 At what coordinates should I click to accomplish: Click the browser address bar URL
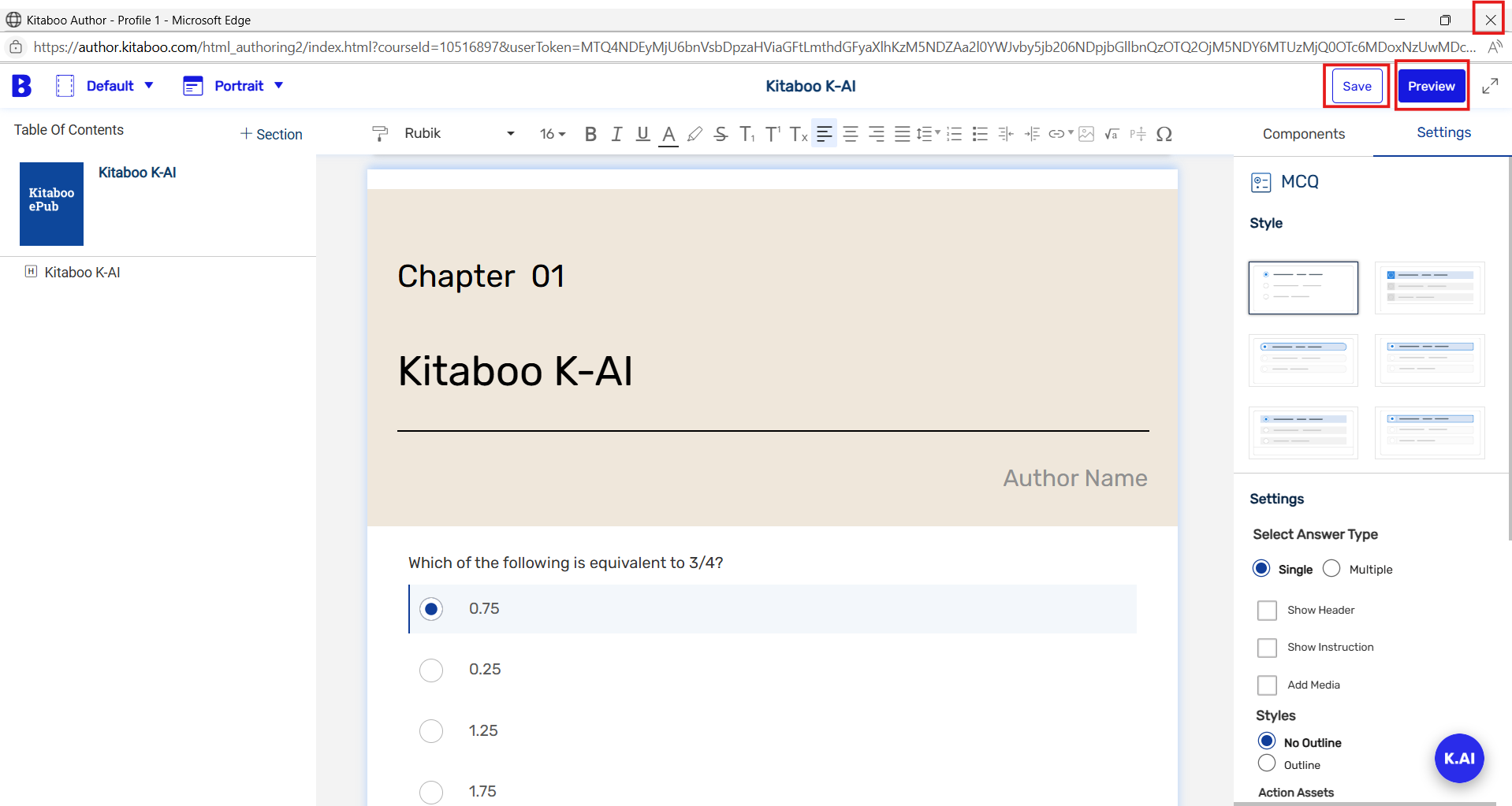pos(754,47)
